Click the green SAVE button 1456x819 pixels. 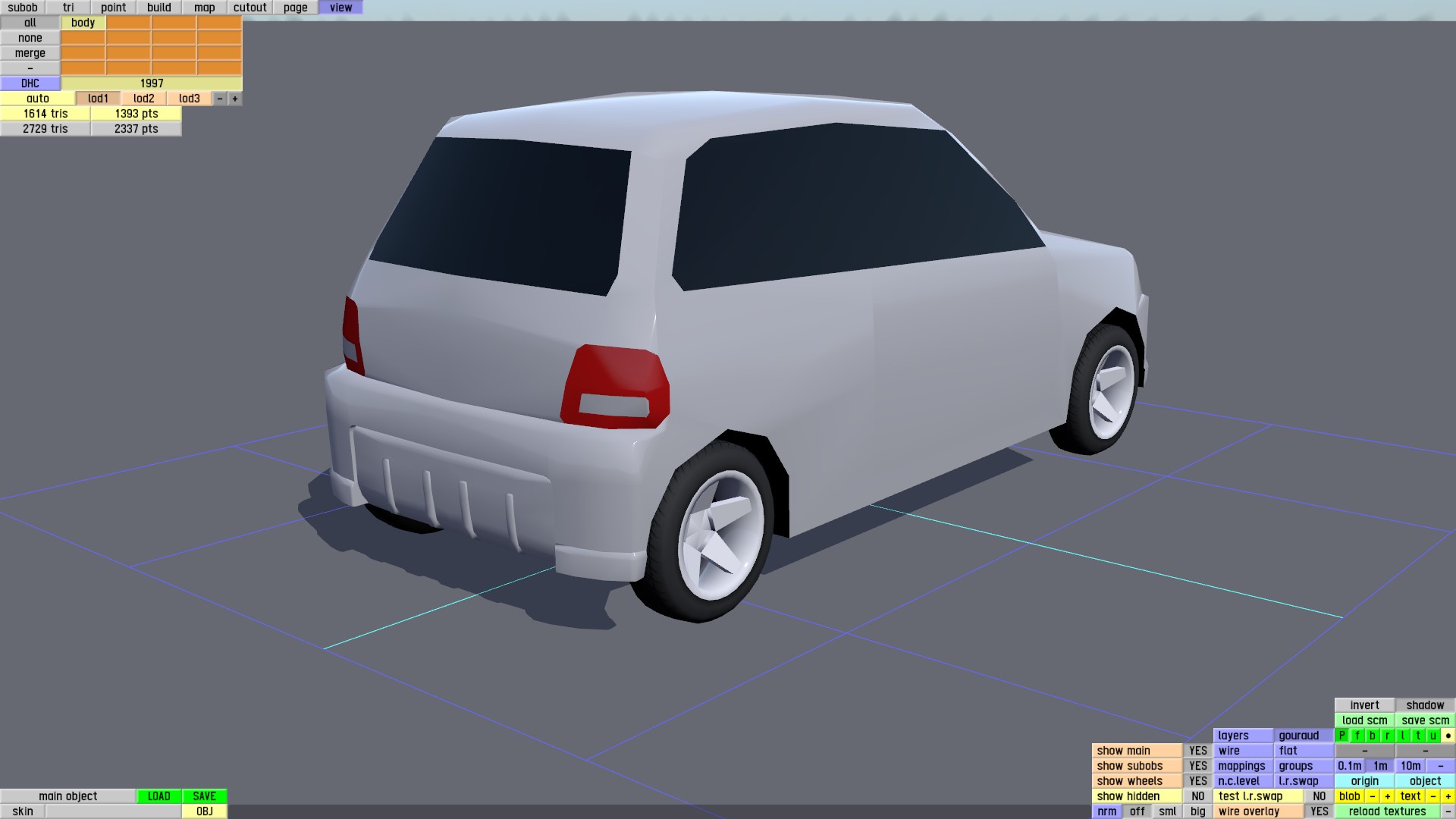tap(204, 796)
